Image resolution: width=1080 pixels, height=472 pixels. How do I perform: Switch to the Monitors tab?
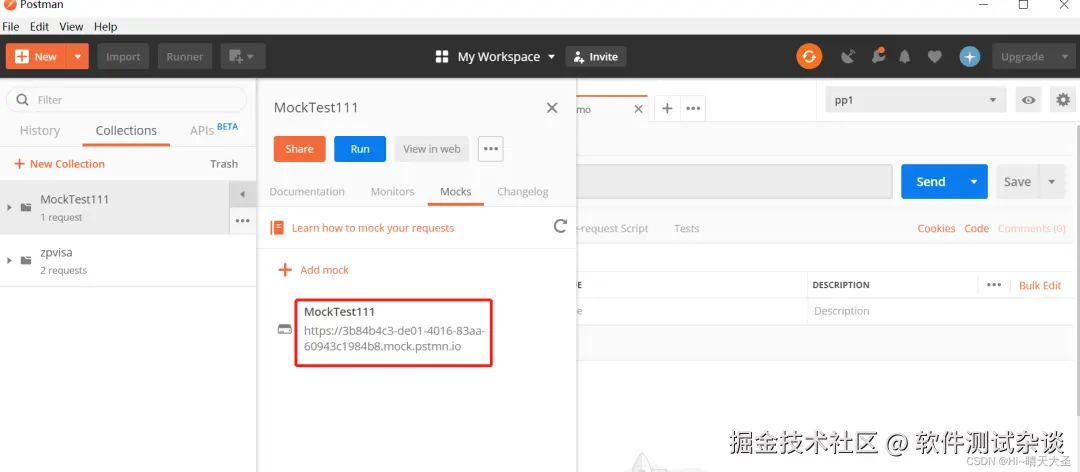[x=393, y=192]
